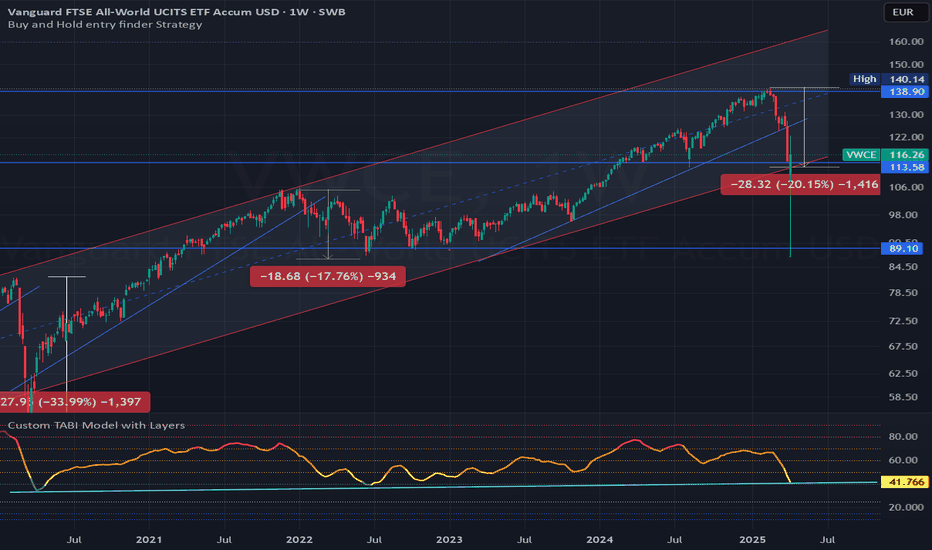The image size is (932, 550).
Task: Click the -33.99% measurement label
Action: pos(74,402)
